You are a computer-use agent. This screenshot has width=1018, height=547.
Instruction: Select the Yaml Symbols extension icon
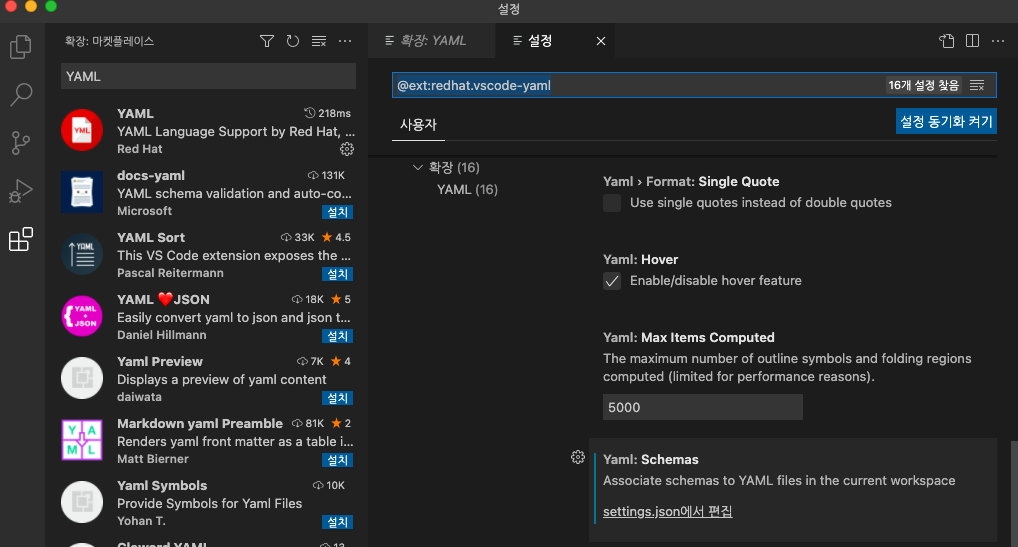point(82,502)
